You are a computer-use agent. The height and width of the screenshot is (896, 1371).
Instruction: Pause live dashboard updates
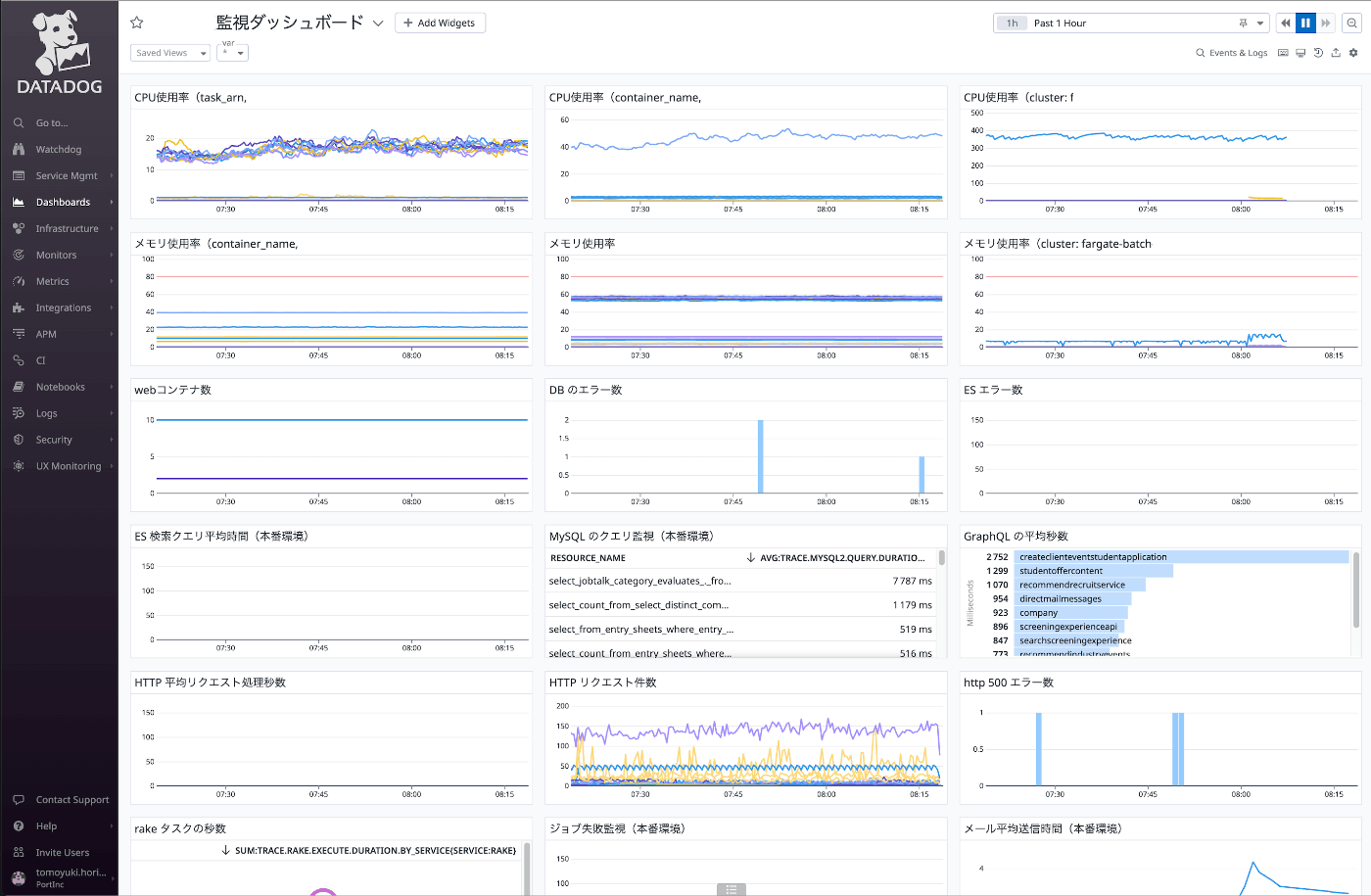[x=1305, y=24]
